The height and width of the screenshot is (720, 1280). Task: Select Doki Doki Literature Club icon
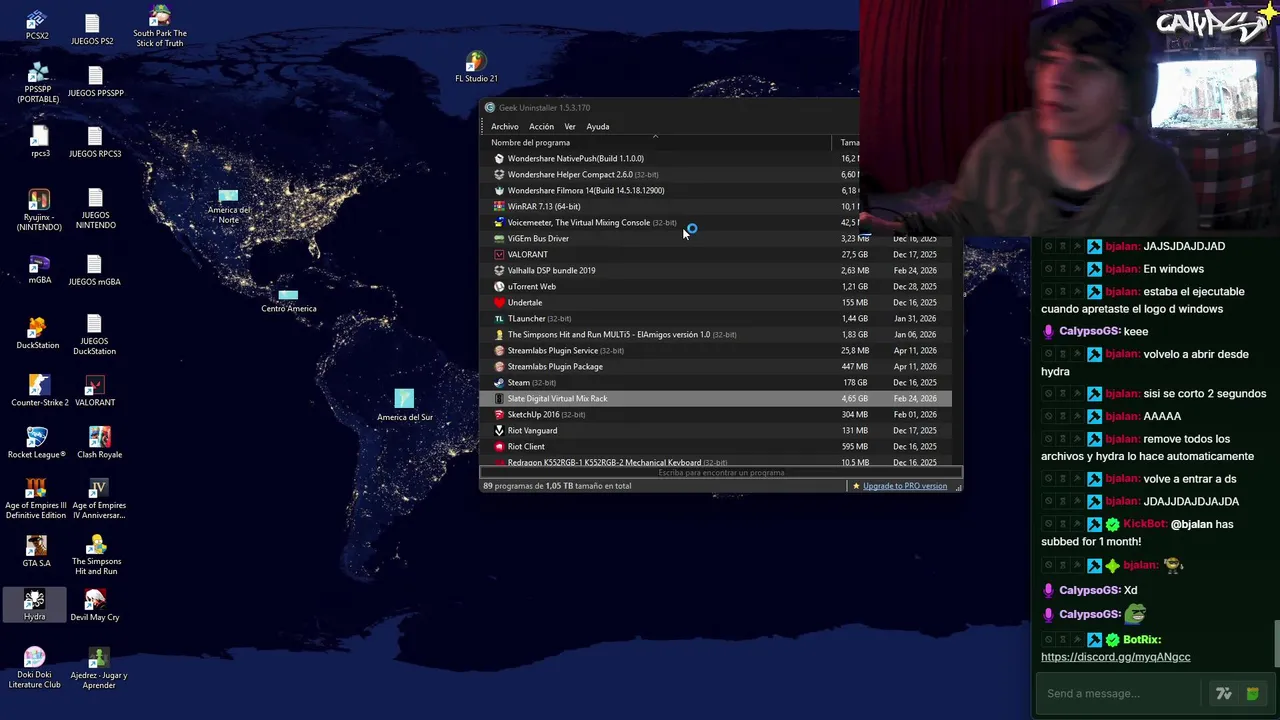tap(34, 667)
